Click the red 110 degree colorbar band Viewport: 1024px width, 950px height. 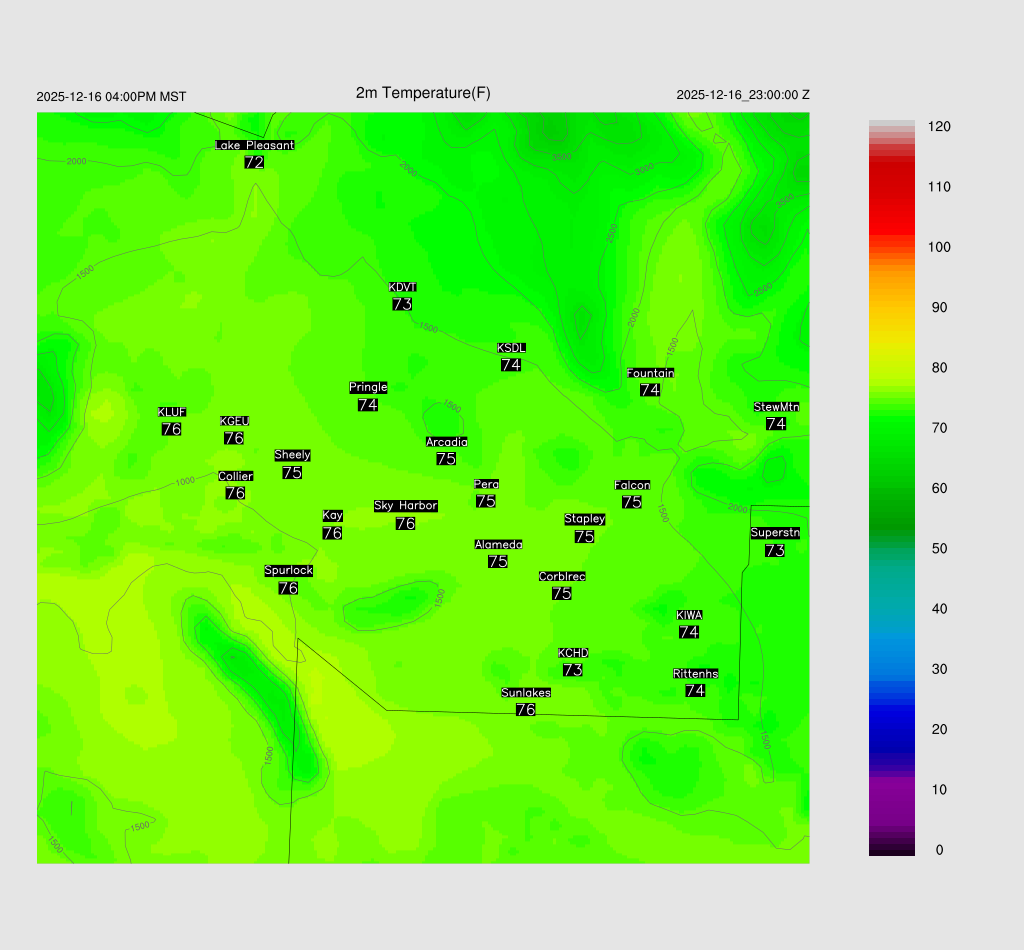click(891, 187)
